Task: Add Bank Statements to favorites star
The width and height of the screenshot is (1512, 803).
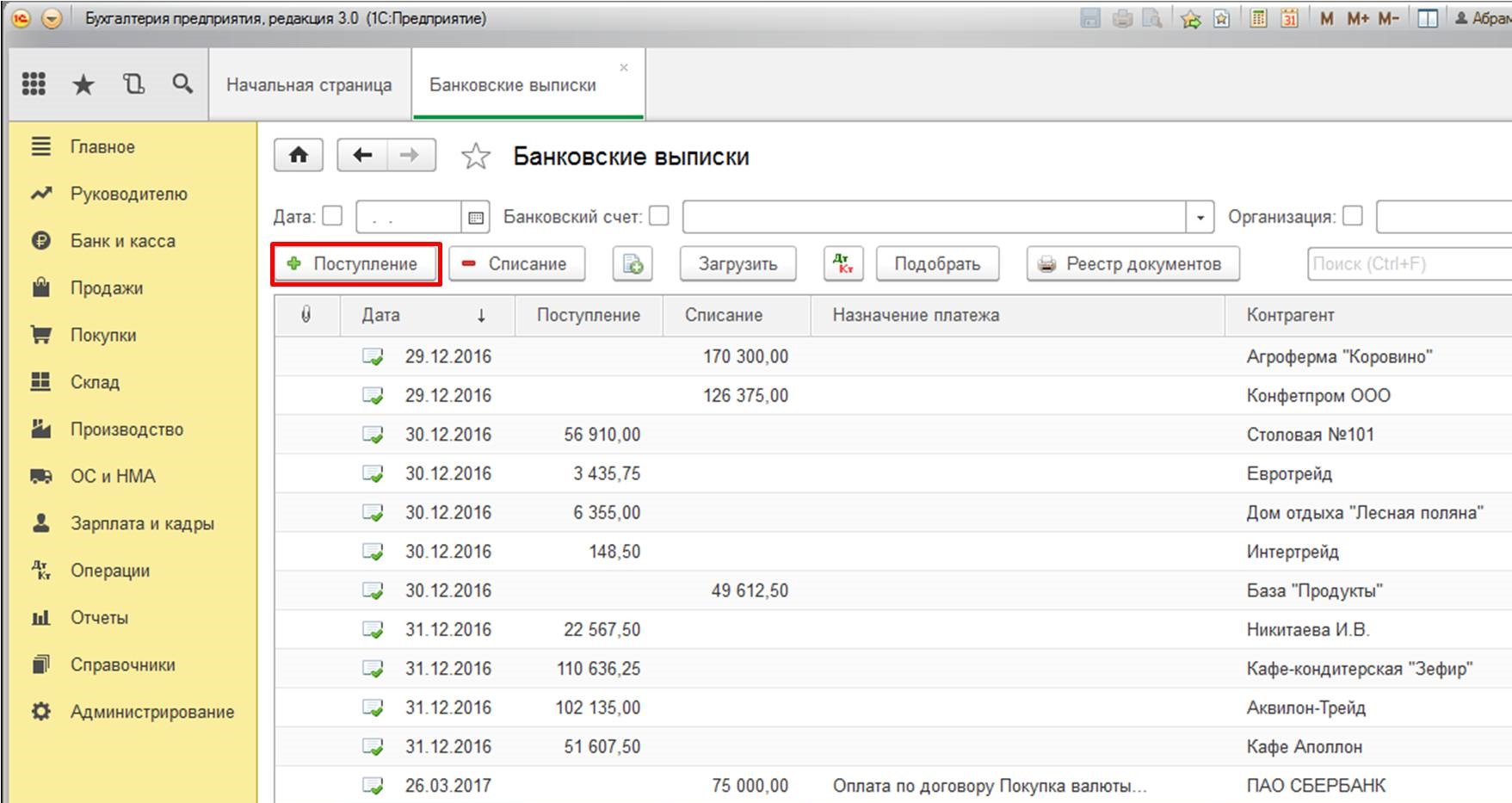Action: click(475, 157)
